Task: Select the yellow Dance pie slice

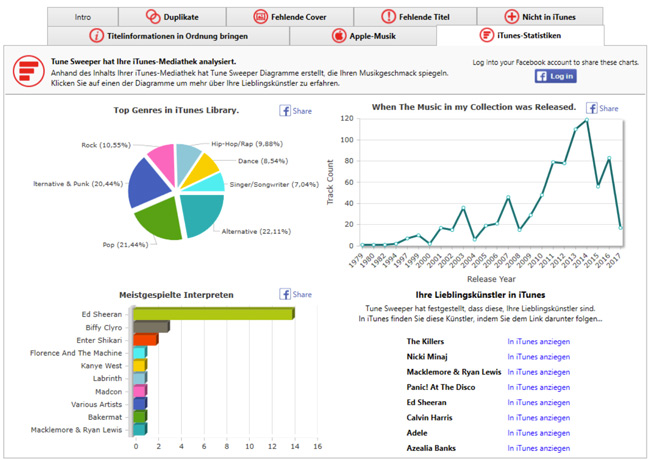Action: [x=202, y=170]
